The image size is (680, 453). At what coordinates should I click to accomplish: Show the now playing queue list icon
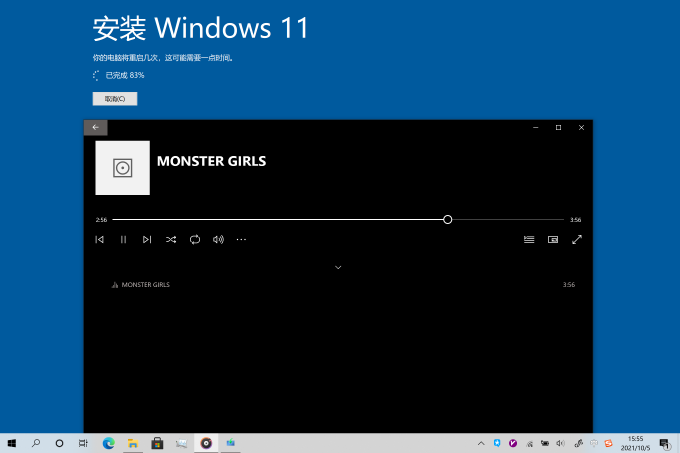[529, 239]
